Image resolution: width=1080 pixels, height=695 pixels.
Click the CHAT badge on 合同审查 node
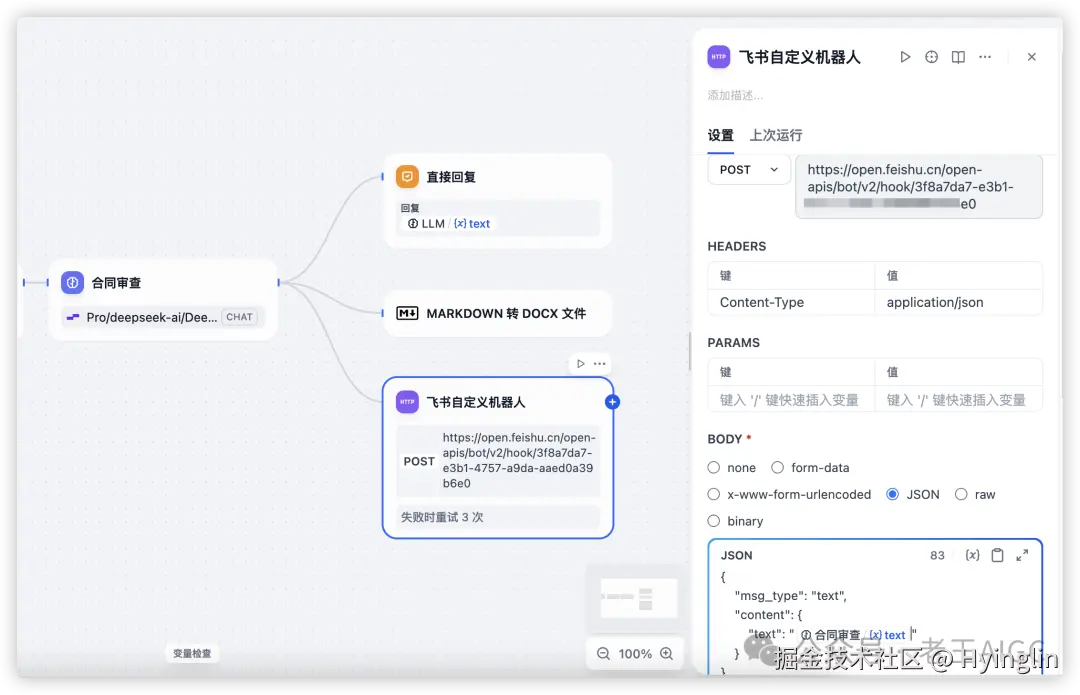pos(239,318)
